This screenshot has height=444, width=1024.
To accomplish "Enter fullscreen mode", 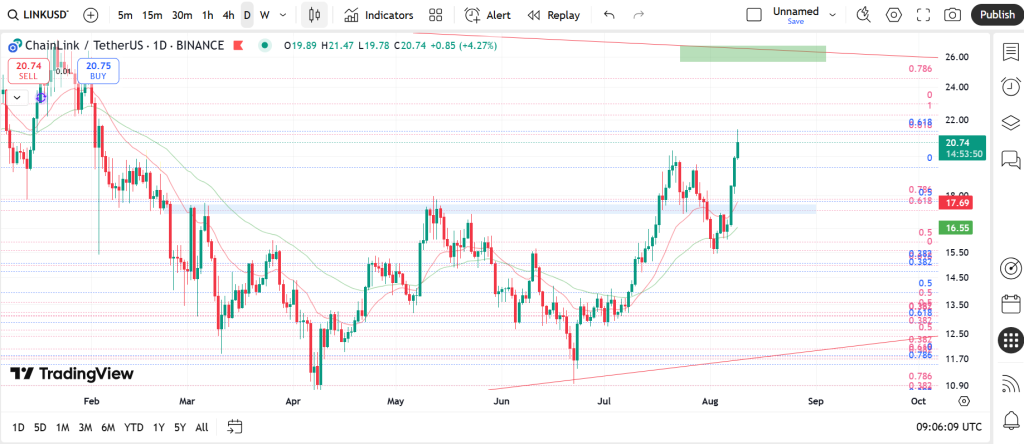I will [923, 14].
